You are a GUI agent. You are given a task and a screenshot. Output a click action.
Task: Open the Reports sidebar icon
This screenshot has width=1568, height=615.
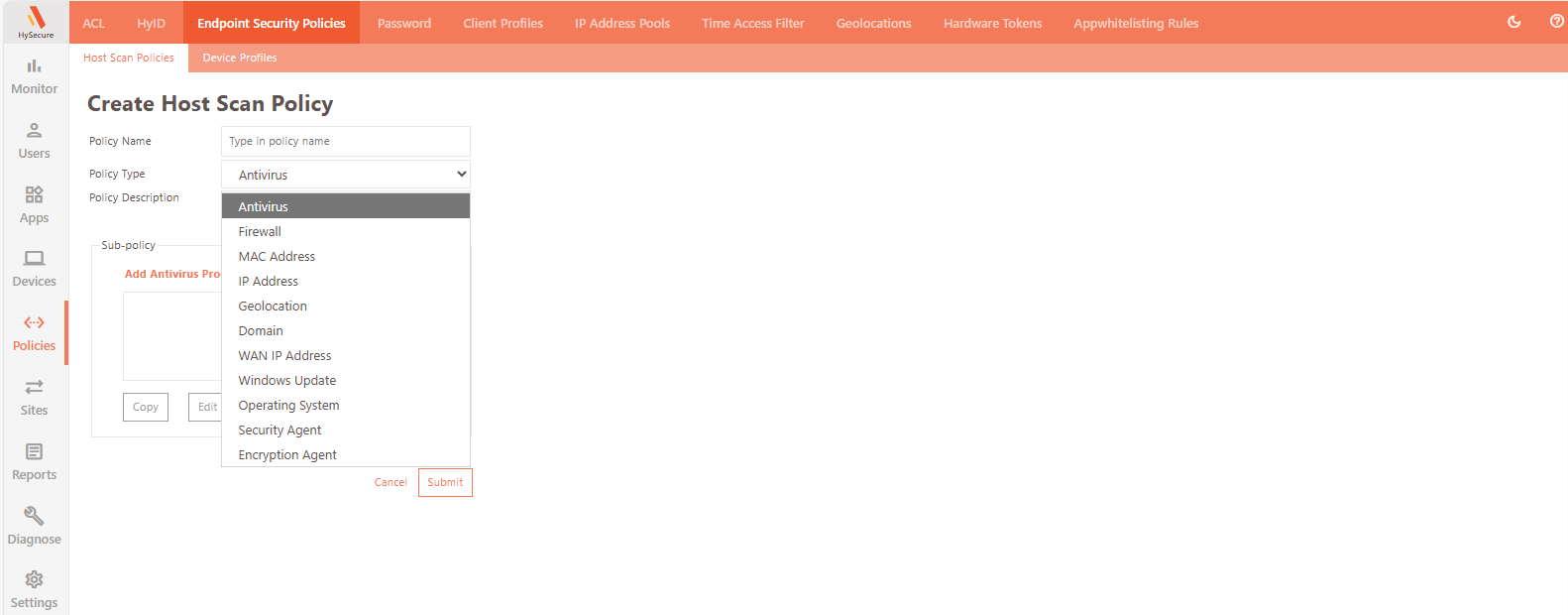click(34, 452)
